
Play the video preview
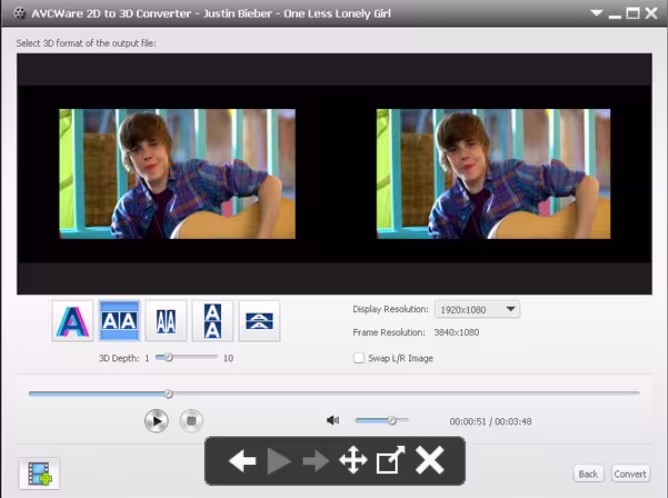click(x=156, y=421)
